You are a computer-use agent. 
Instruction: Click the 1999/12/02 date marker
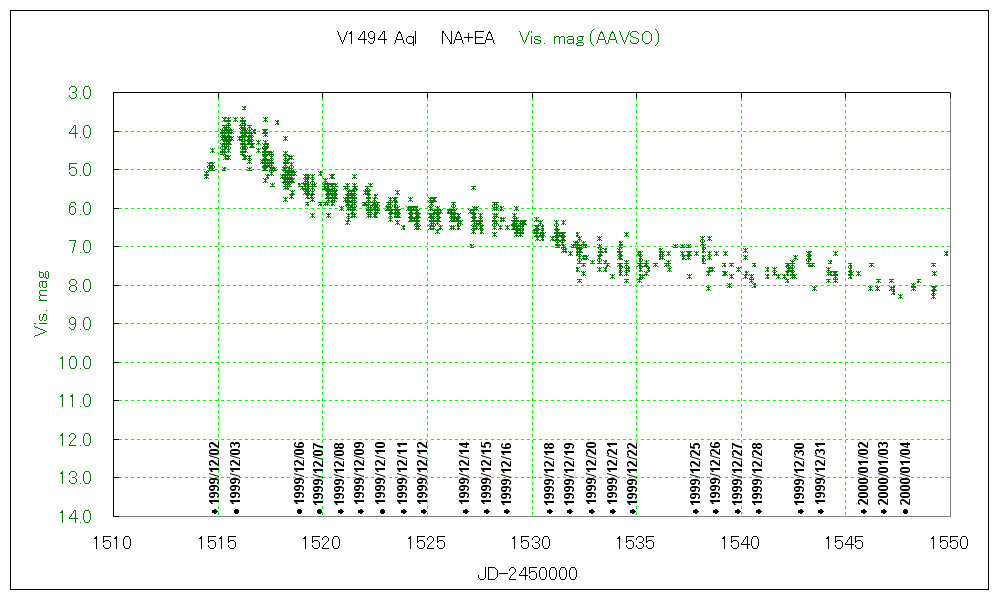[215, 510]
